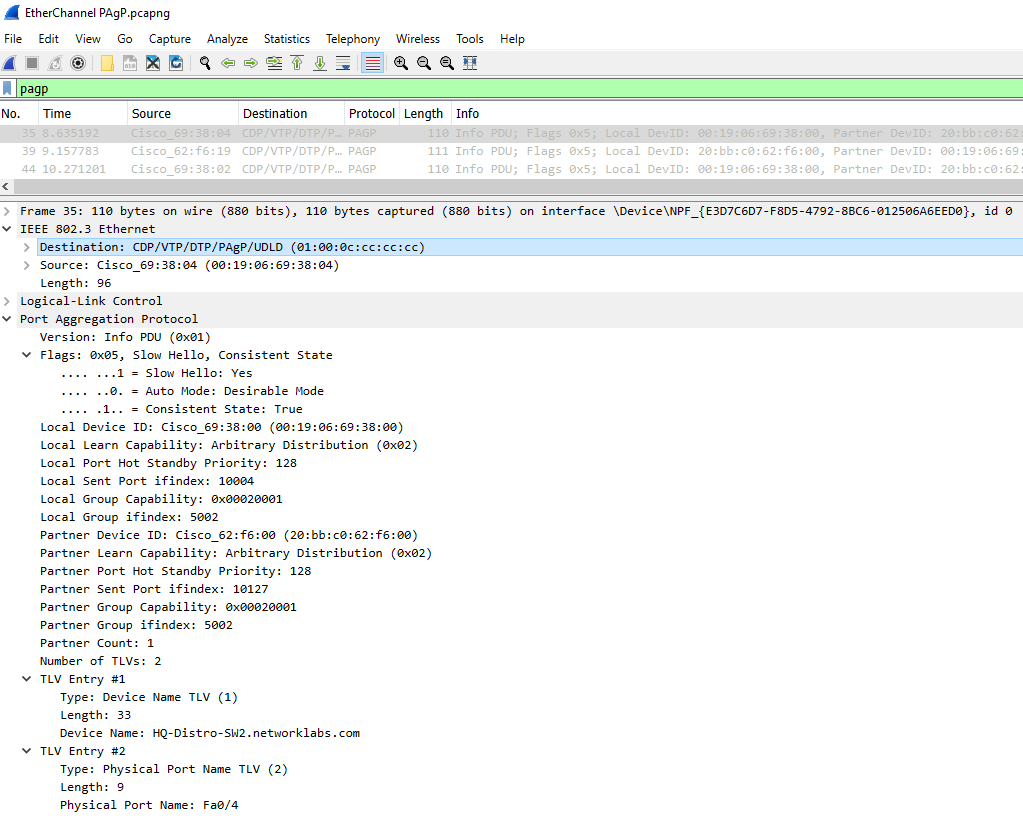Open a capture file folder icon

coord(107,63)
